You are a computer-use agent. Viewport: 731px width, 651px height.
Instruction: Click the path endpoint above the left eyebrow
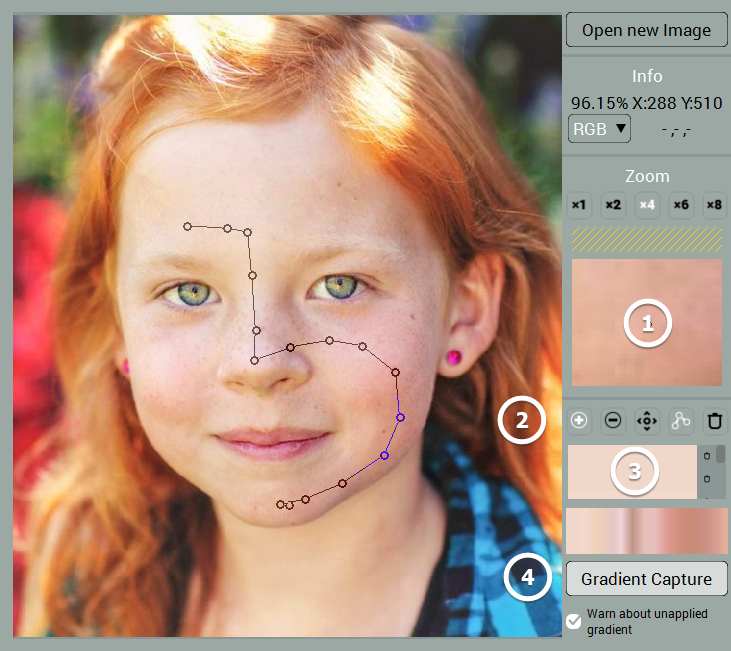pos(187,227)
